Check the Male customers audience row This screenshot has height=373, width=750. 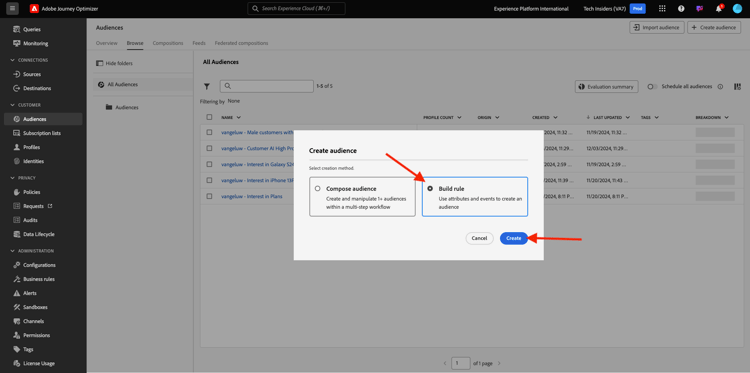click(210, 132)
